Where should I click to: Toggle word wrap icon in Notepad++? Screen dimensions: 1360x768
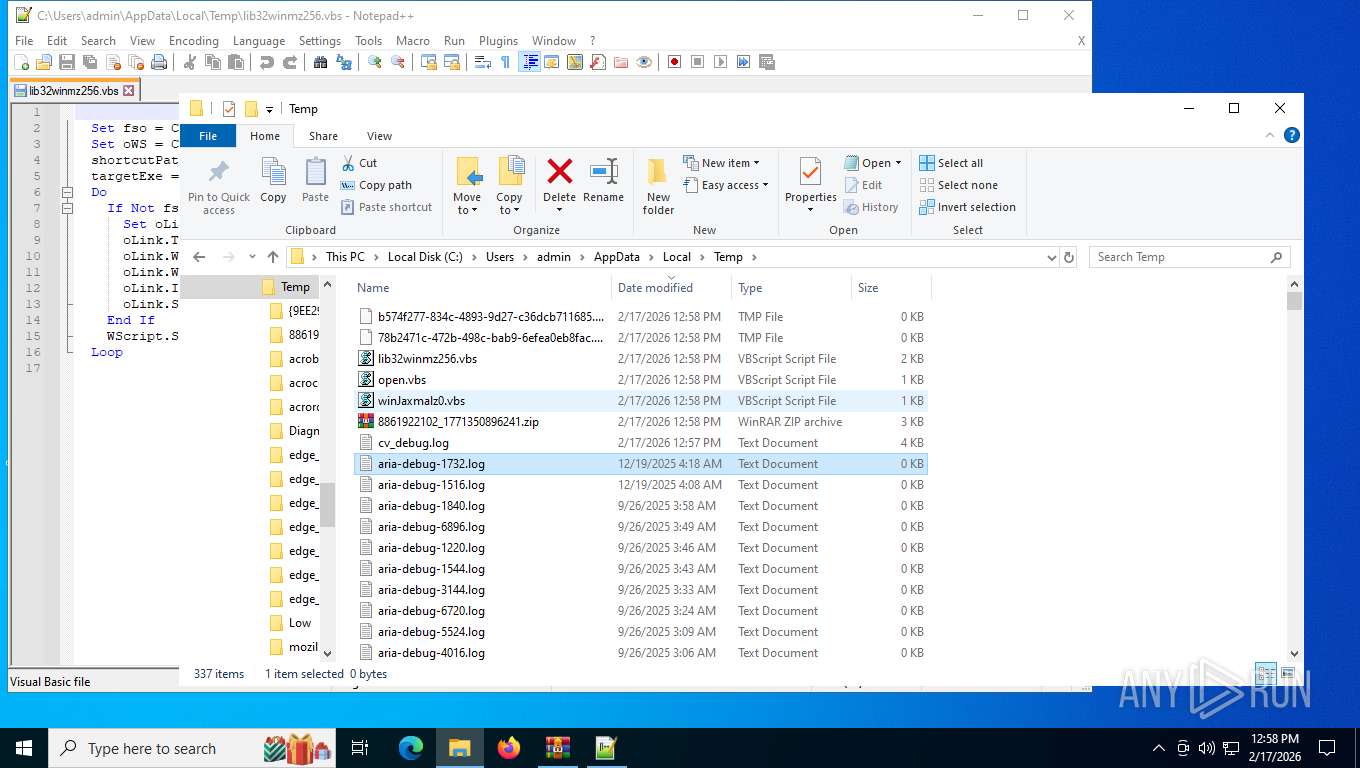tap(483, 62)
